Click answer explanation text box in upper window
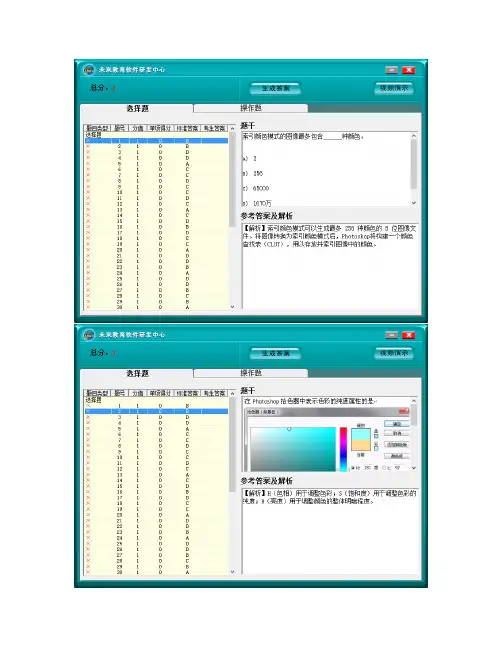 click(x=330, y=266)
